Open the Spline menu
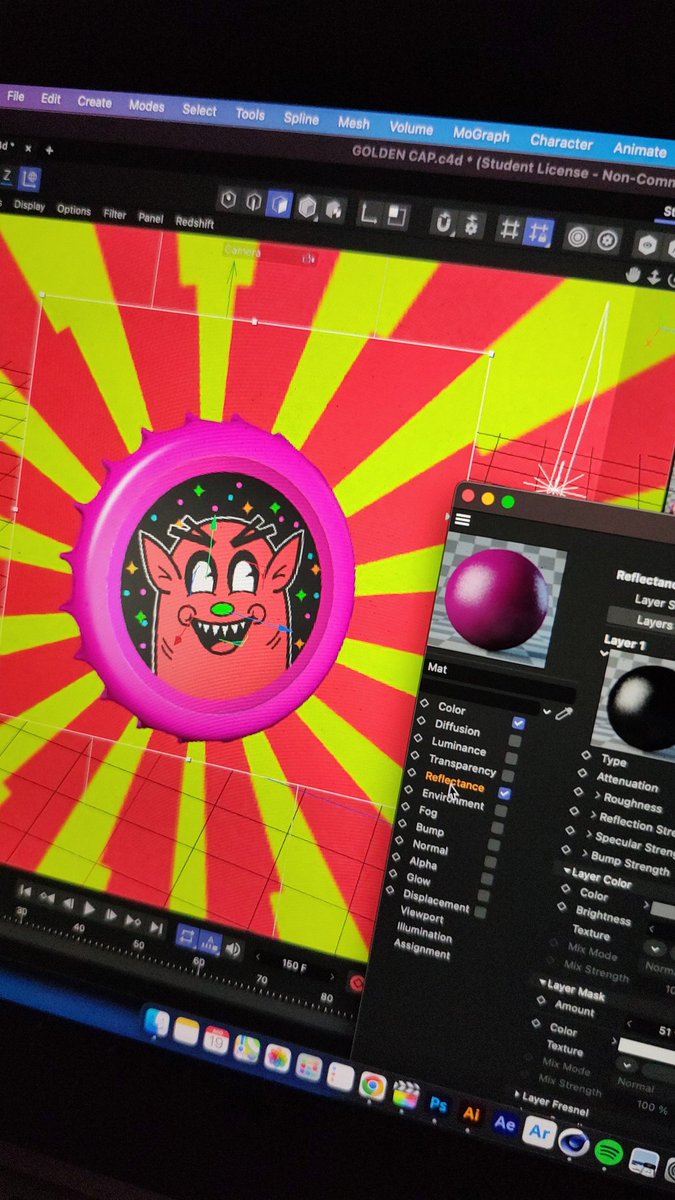 [x=301, y=118]
